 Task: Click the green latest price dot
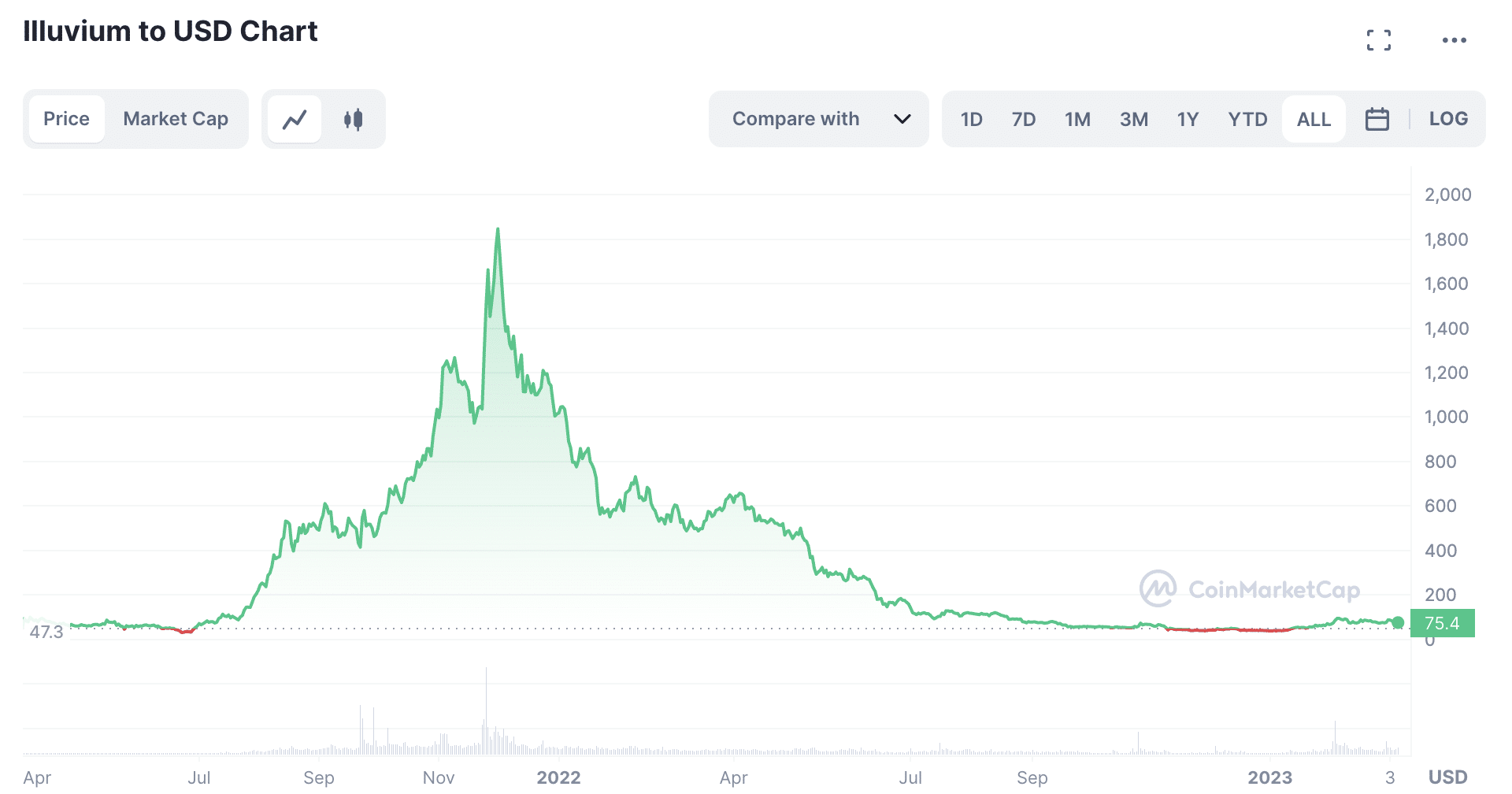(1398, 622)
